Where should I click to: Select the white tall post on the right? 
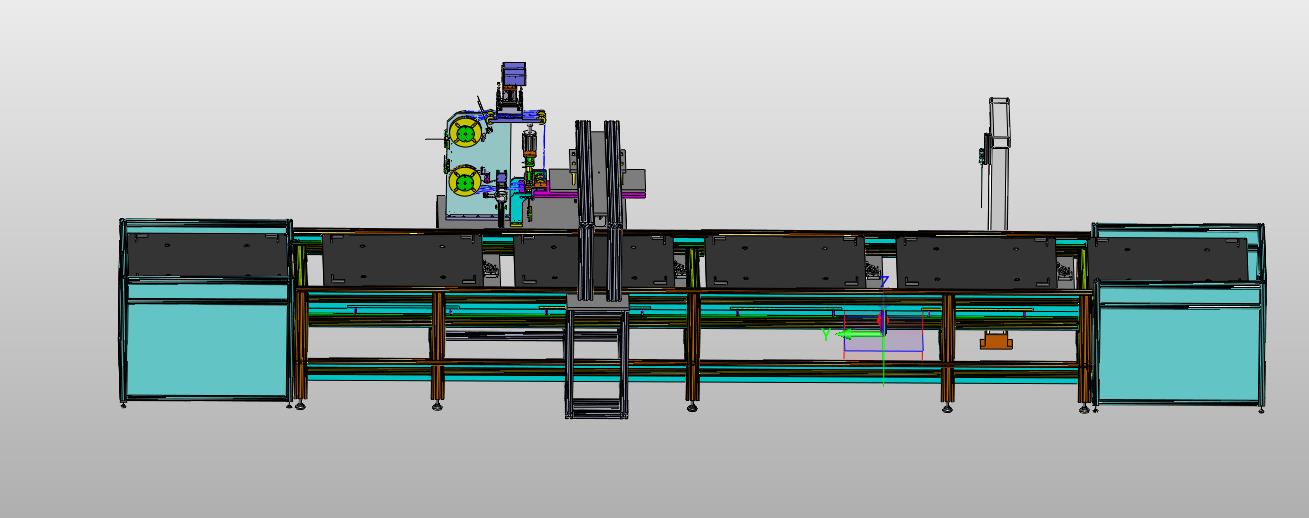[998, 164]
